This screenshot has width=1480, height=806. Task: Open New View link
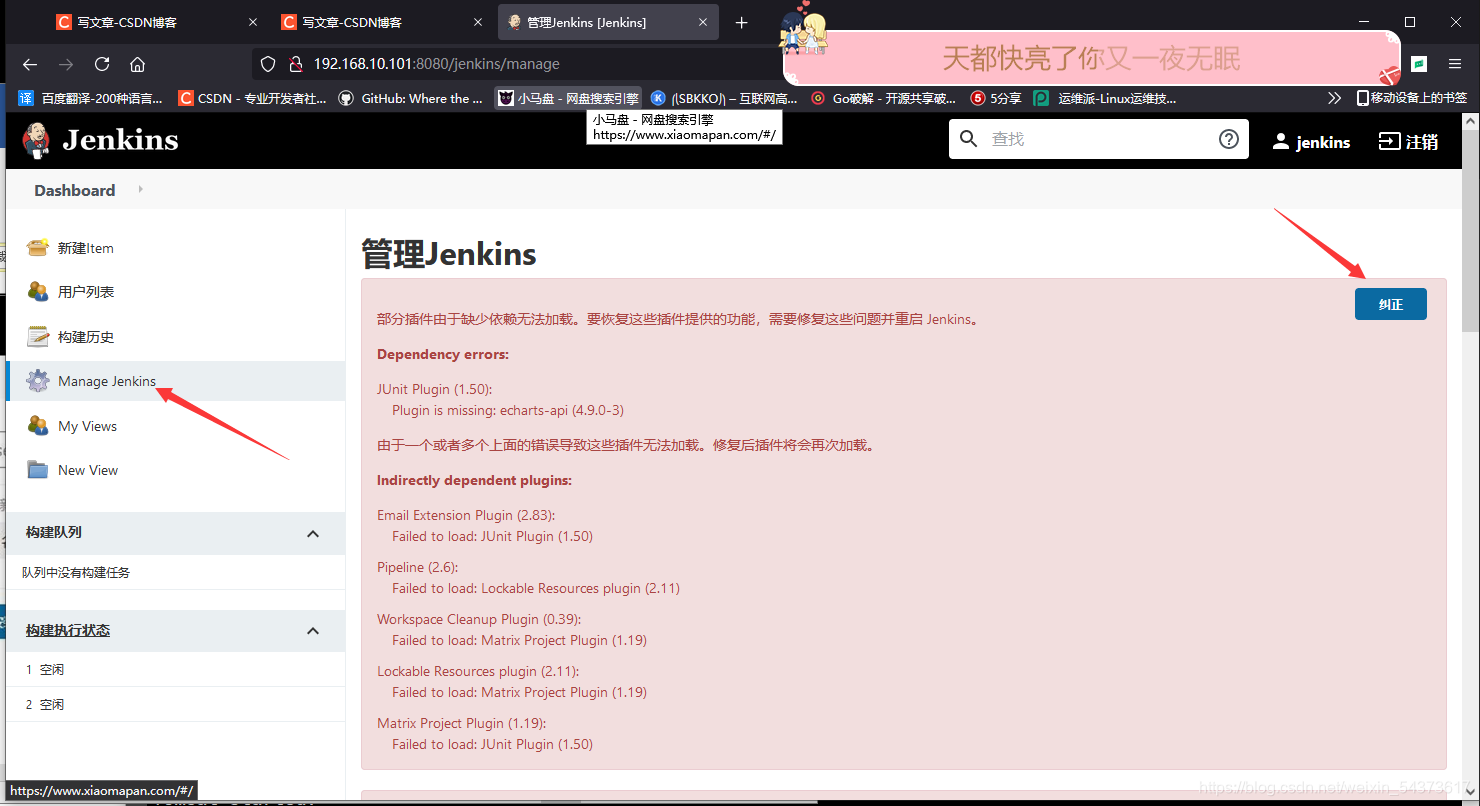(88, 470)
